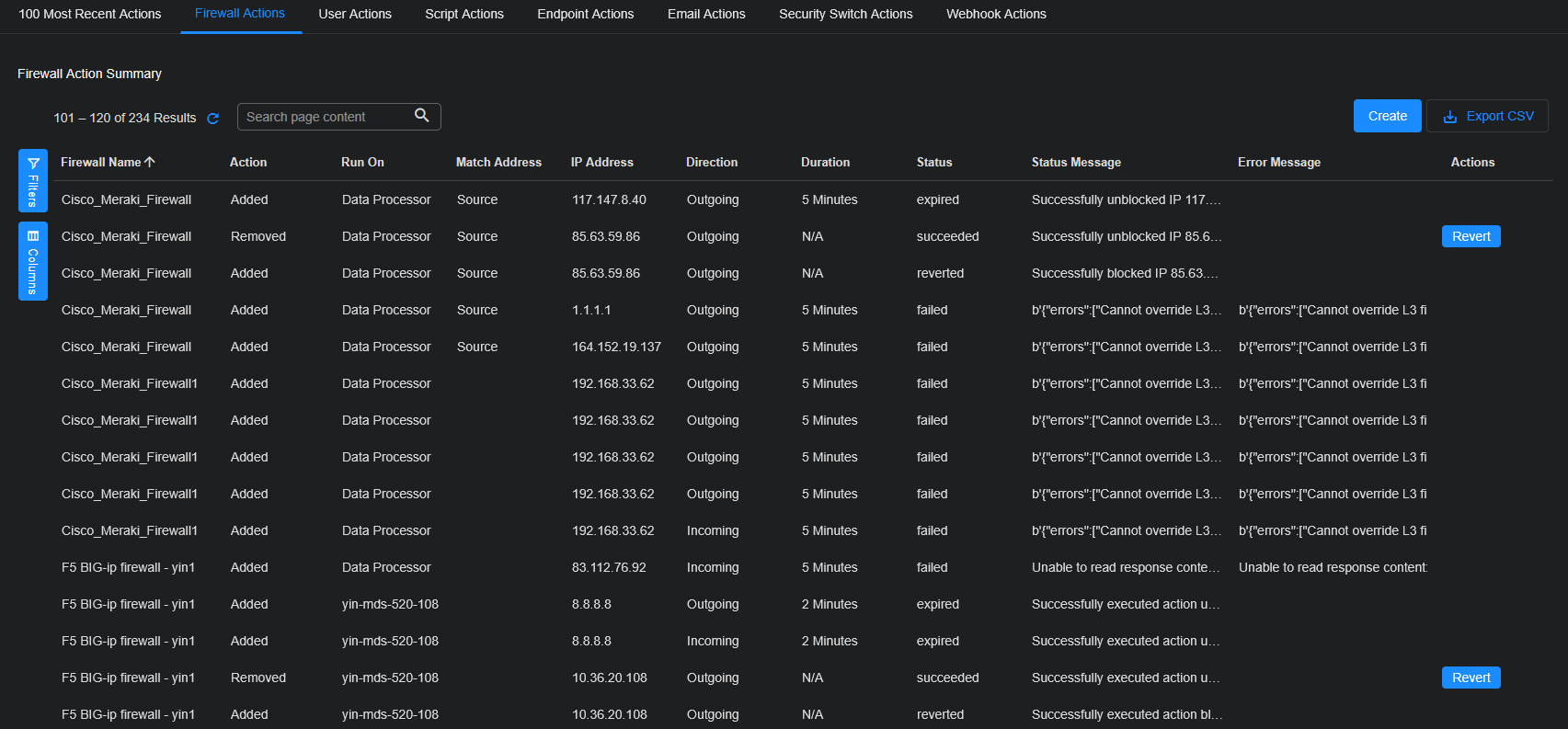Switch to User Actions tab

[x=355, y=14]
